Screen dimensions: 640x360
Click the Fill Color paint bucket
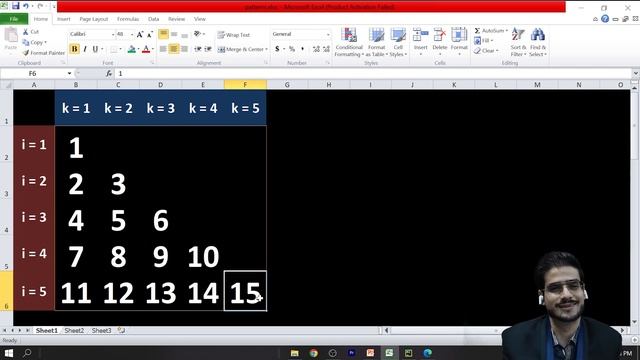pyautogui.click(x=131, y=49)
